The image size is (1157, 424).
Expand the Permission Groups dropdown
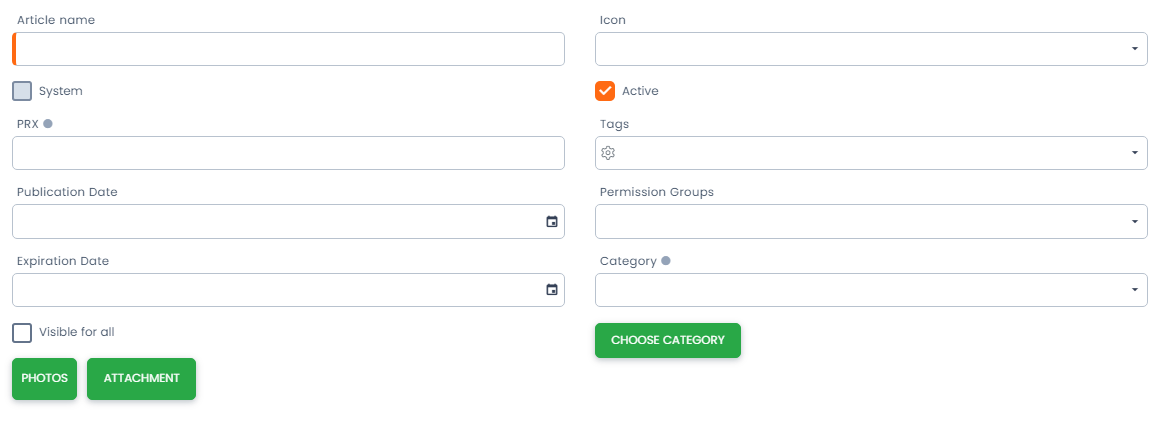[x=1134, y=222]
